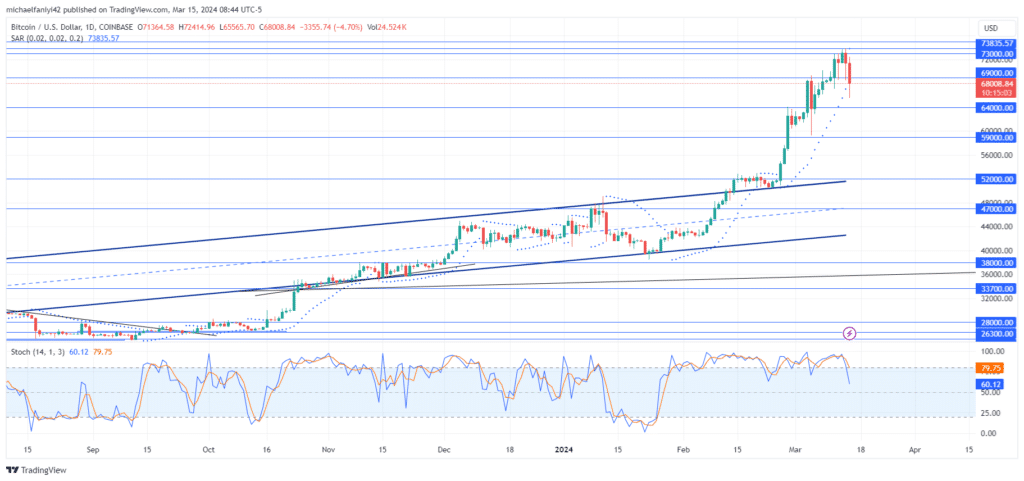
Task: Click the blue 60.12 stochastic value label
Action: coord(991,385)
